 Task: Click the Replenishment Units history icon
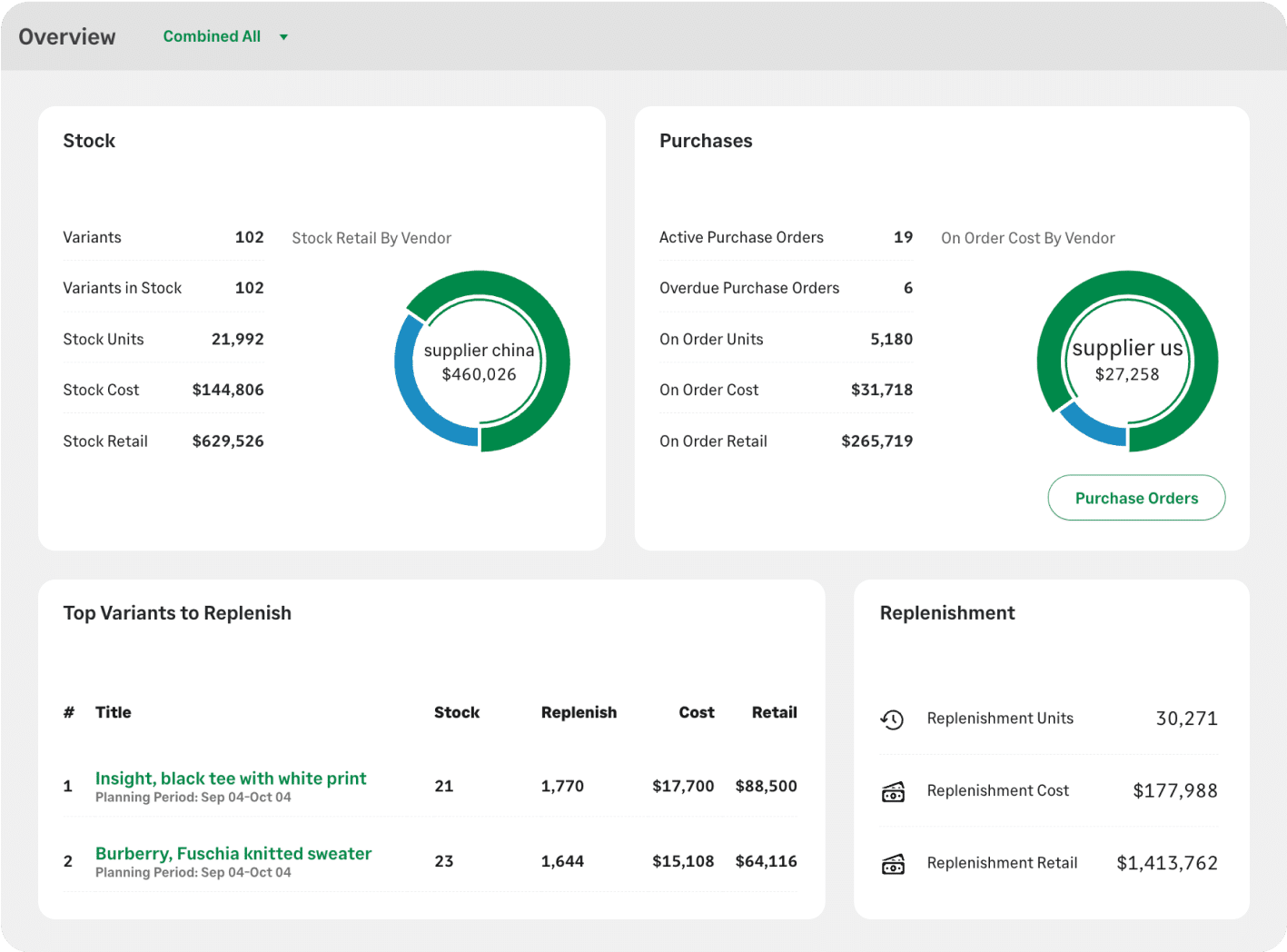[x=893, y=719]
